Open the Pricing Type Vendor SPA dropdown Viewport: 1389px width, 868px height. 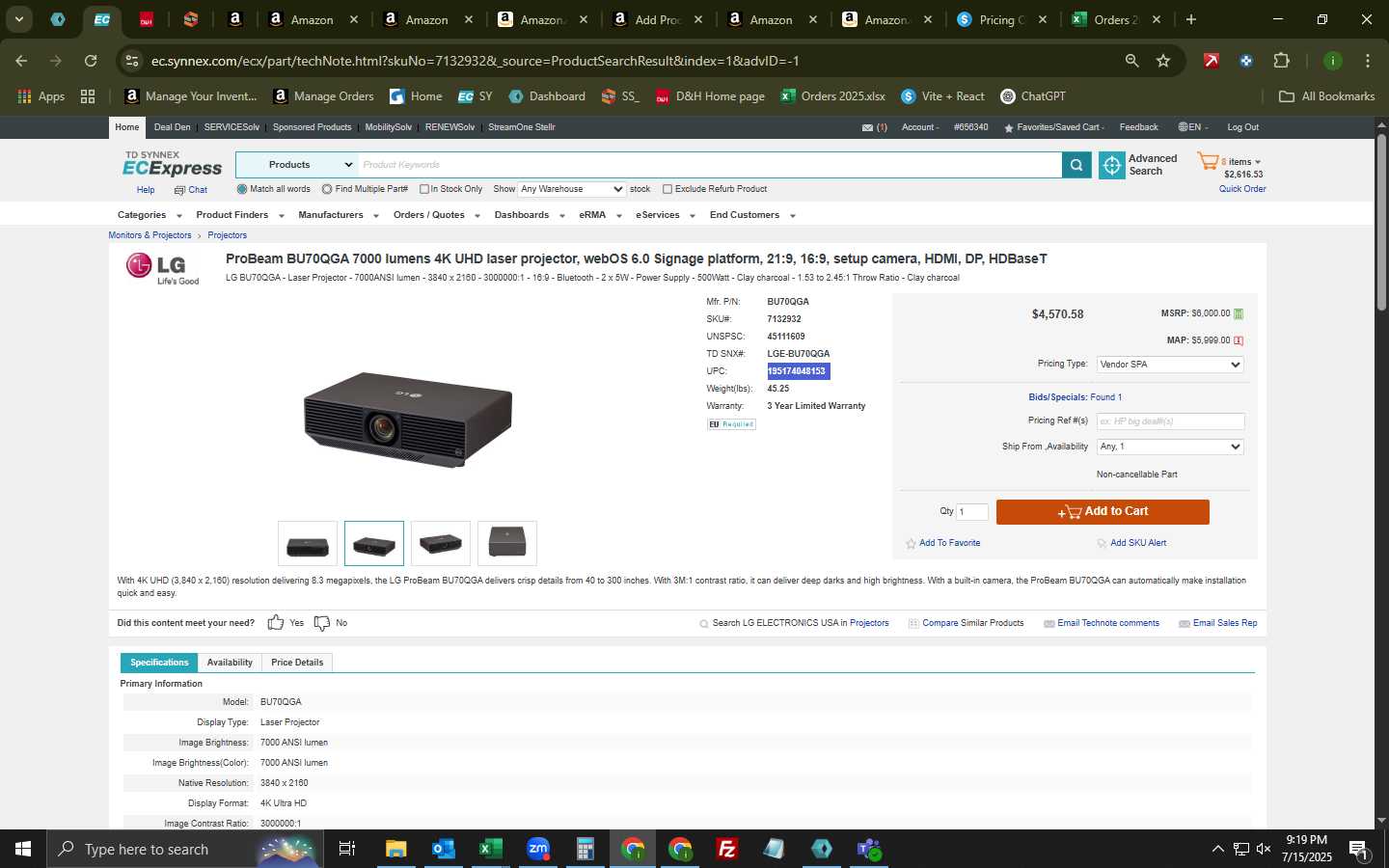pos(1170,365)
